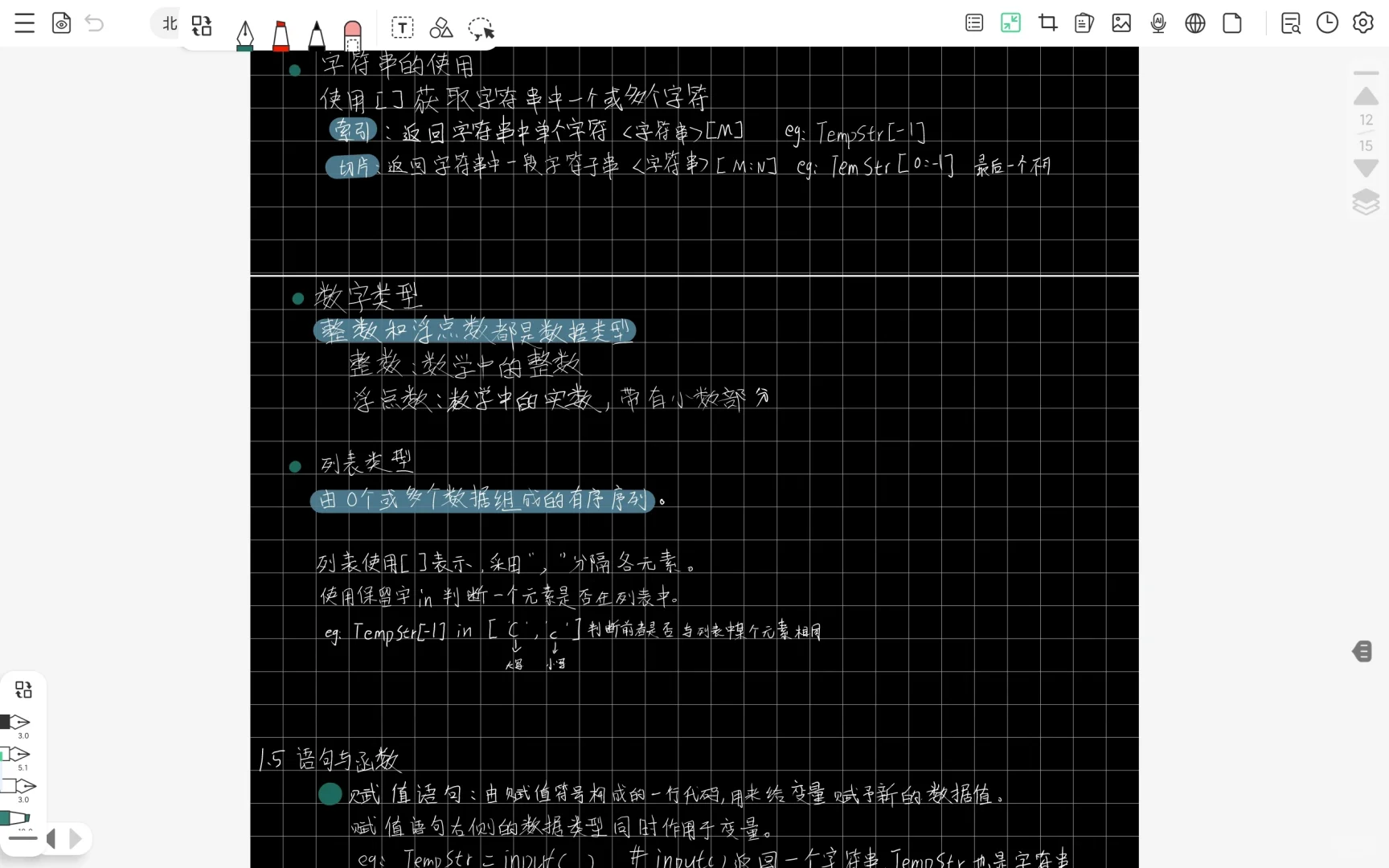The width and height of the screenshot is (1389, 868).
Task: Open the crop tool
Action: pos(1047,23)
